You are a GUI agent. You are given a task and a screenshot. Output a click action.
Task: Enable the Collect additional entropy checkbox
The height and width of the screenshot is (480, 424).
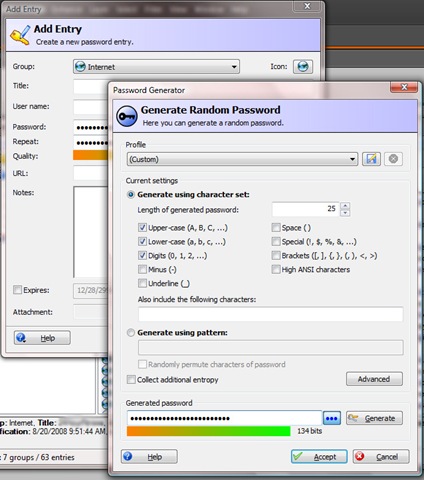[131, 380]
